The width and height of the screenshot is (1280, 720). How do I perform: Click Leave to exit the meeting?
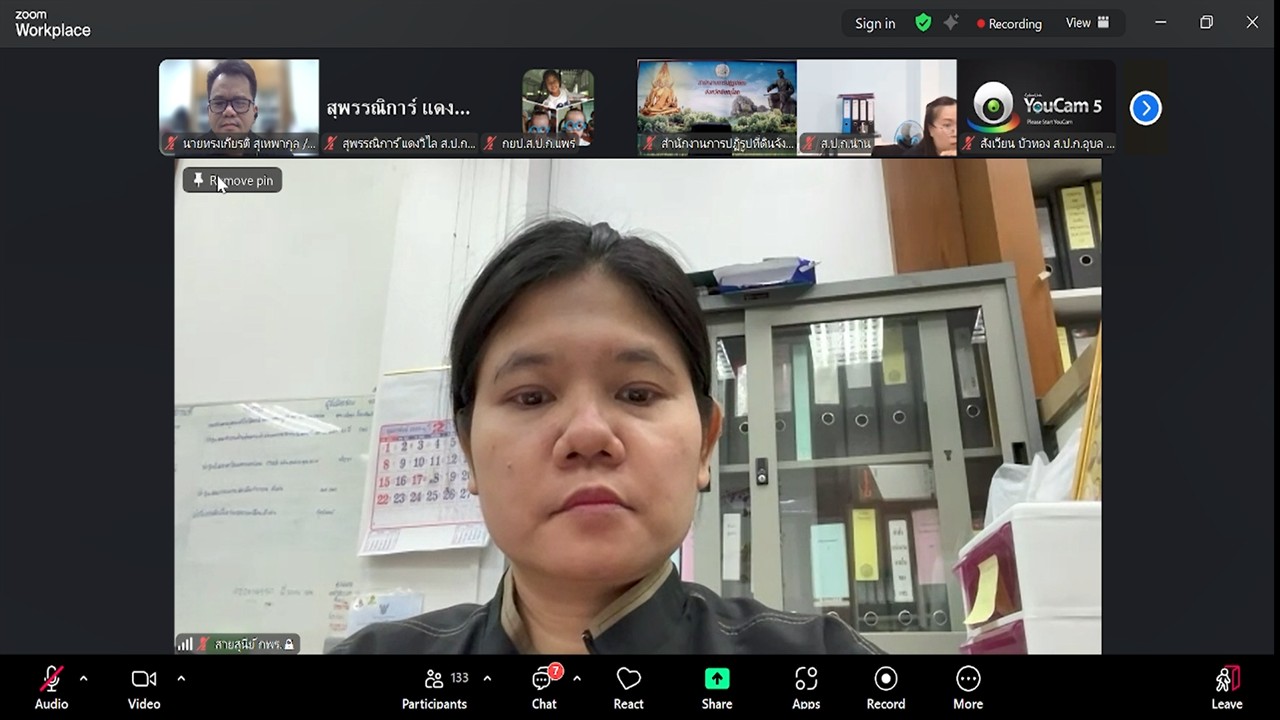pyautogui.click(x=1226, y=680)
